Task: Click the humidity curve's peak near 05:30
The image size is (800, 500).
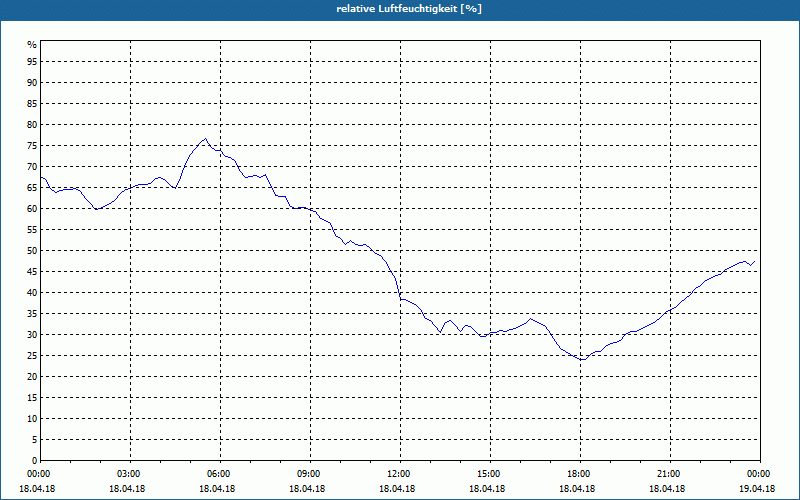Action: tap(205, 138)
